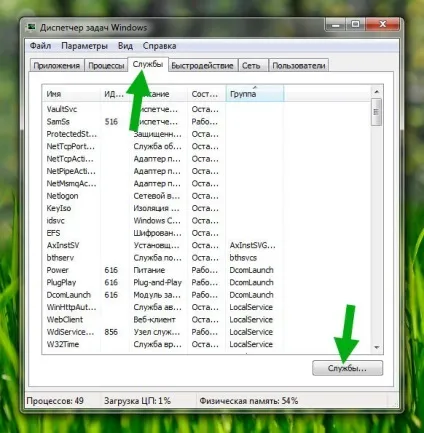Screen dimensions: 424x433
Task: Click the Веб-клиент description cell
Action: tap(154, 319)
